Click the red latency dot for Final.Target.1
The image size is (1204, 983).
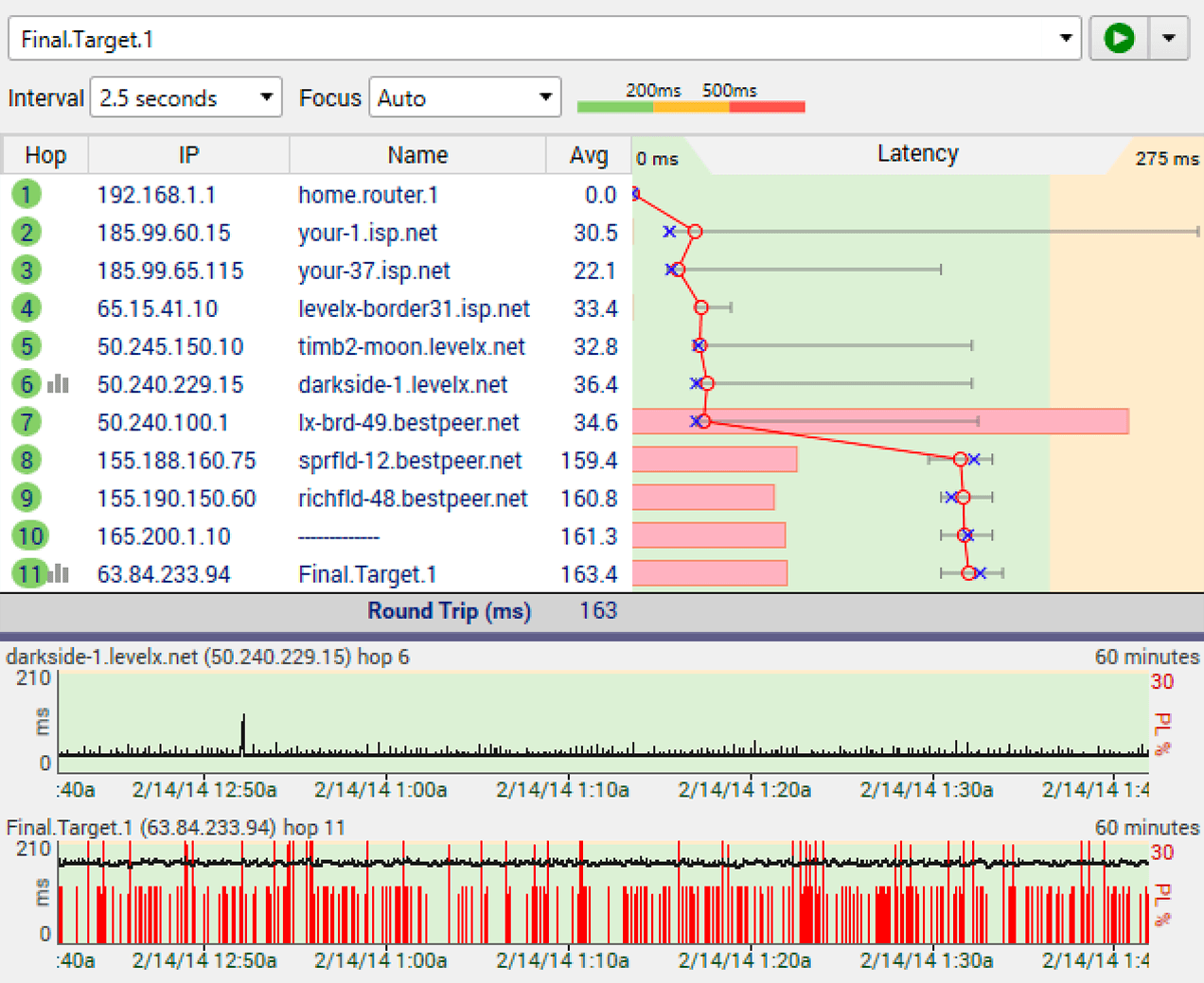point(967,572)
